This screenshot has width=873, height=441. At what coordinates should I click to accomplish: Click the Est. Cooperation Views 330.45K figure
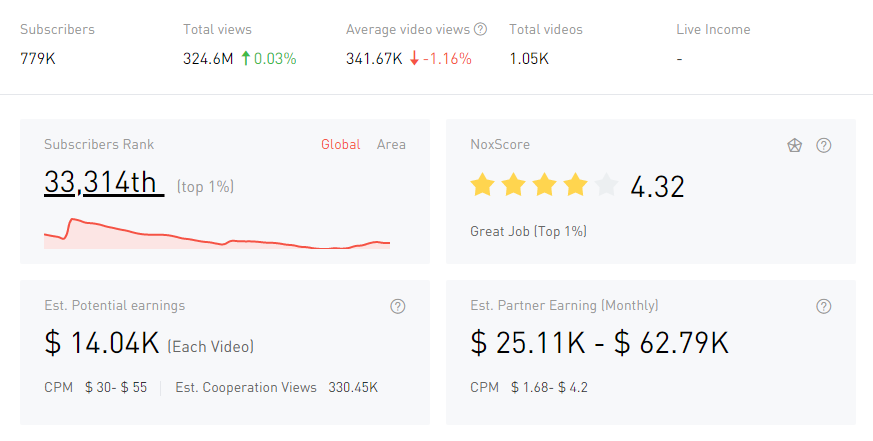pos(353,387)
